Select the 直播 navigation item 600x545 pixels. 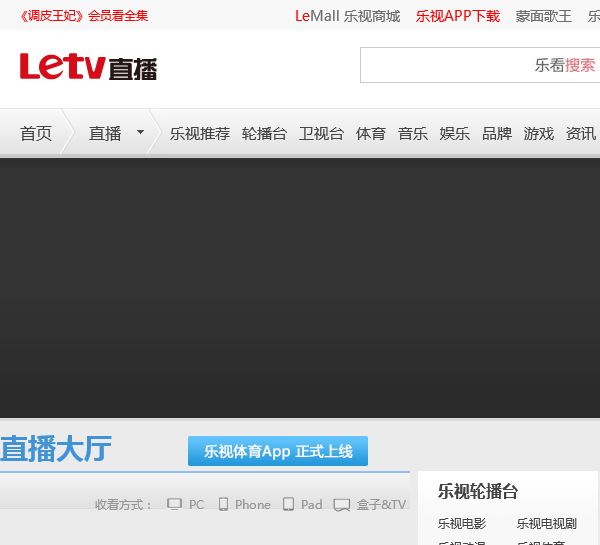[105, 134]
